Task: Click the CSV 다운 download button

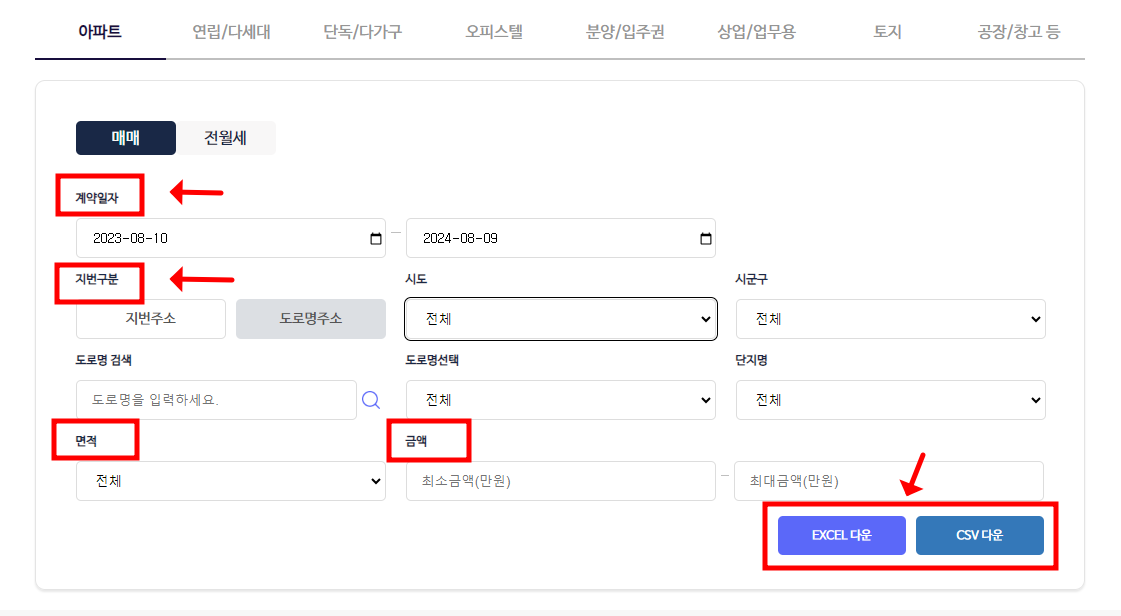Action: pos(980,535)
